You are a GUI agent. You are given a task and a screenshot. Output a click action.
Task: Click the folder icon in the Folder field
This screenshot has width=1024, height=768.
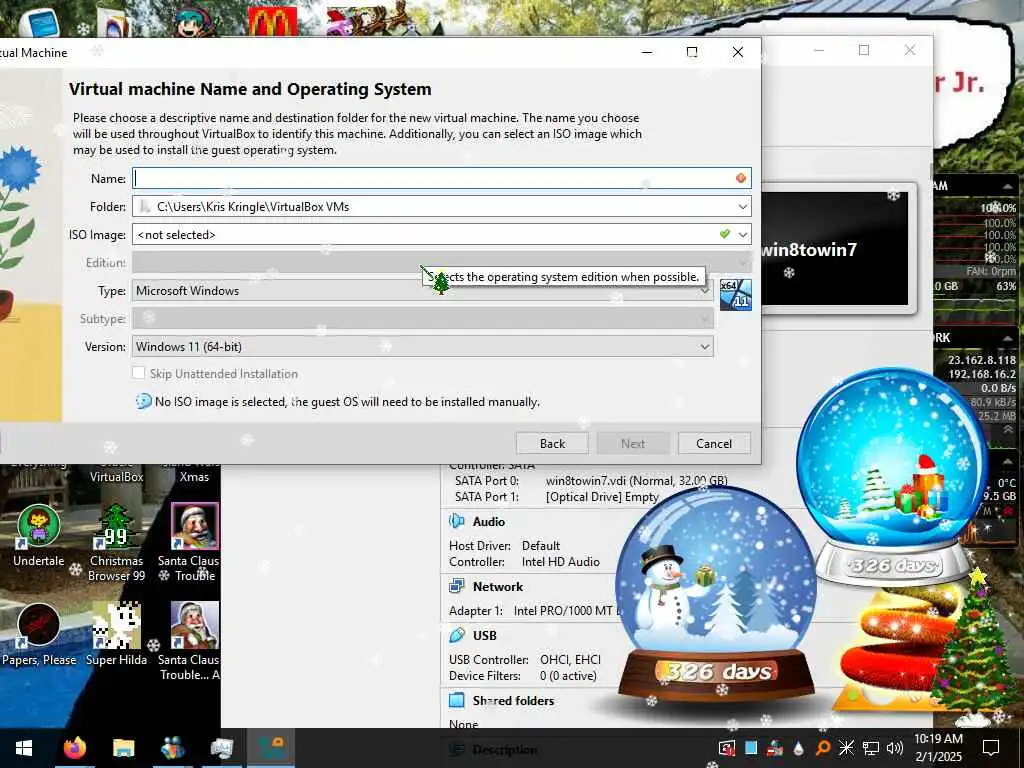tap(145, 206)
